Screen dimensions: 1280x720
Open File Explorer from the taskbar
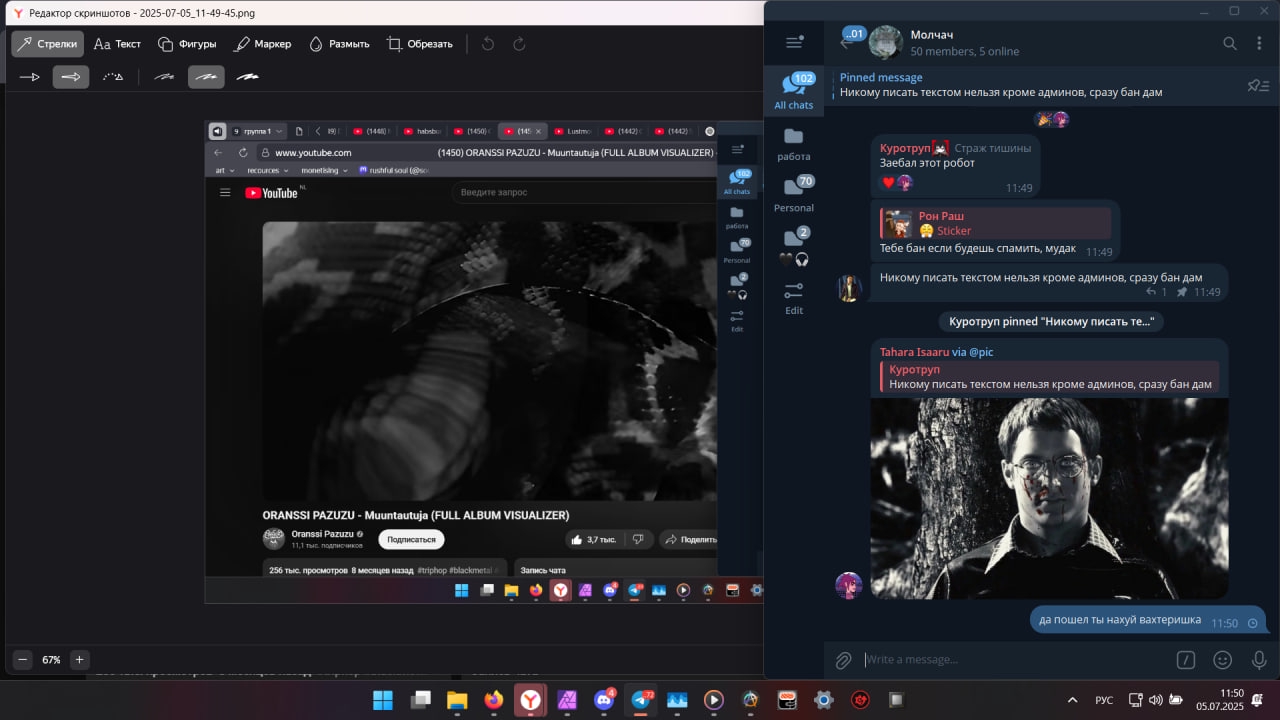[x=457, y=700]
